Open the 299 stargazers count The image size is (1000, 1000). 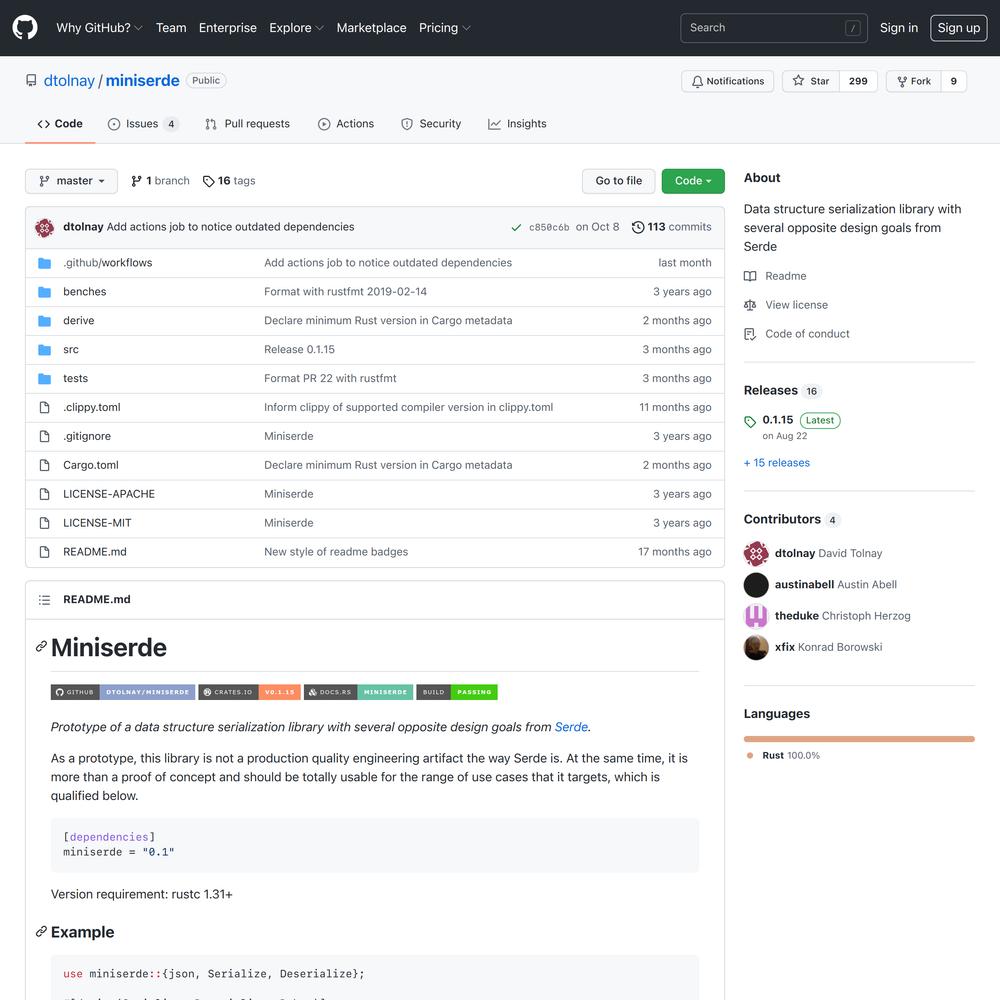858,81
